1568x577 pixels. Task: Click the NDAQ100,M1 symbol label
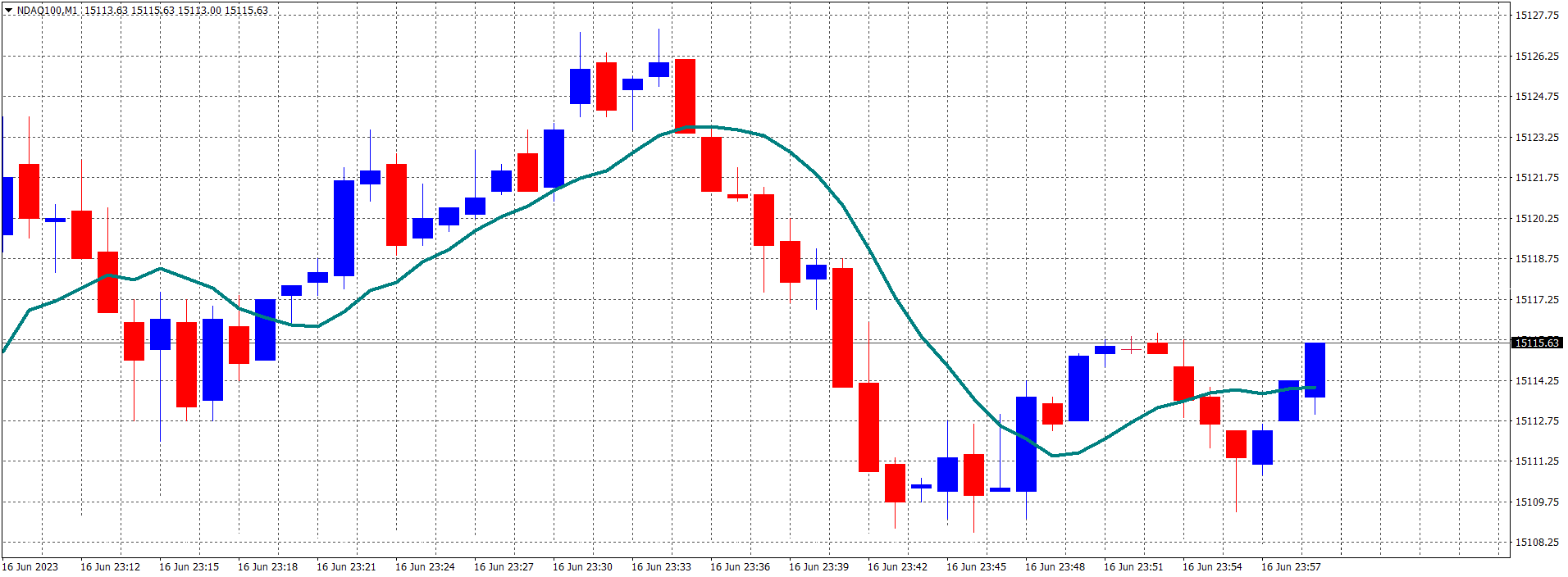[x=47, y=11]
